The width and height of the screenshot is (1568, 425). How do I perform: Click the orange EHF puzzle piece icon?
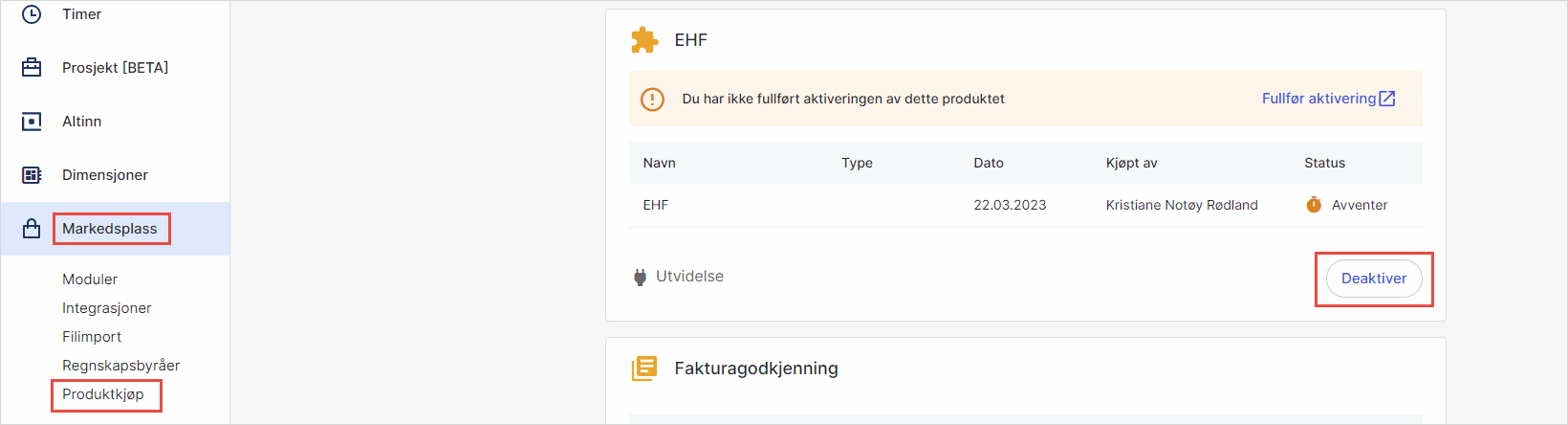(644, 40)
